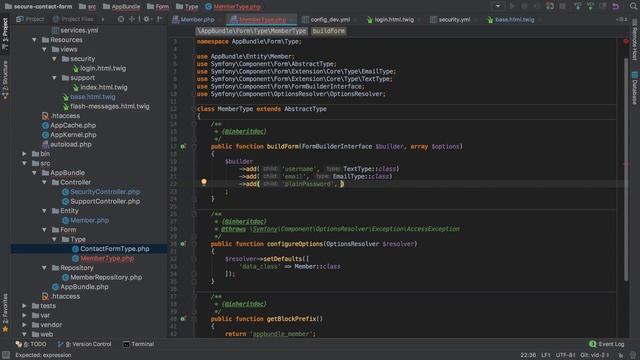The width and height of the screenshot is (640, 360).
Task: Click buildForm breadcrumb above editor
Action: [329, 31]
